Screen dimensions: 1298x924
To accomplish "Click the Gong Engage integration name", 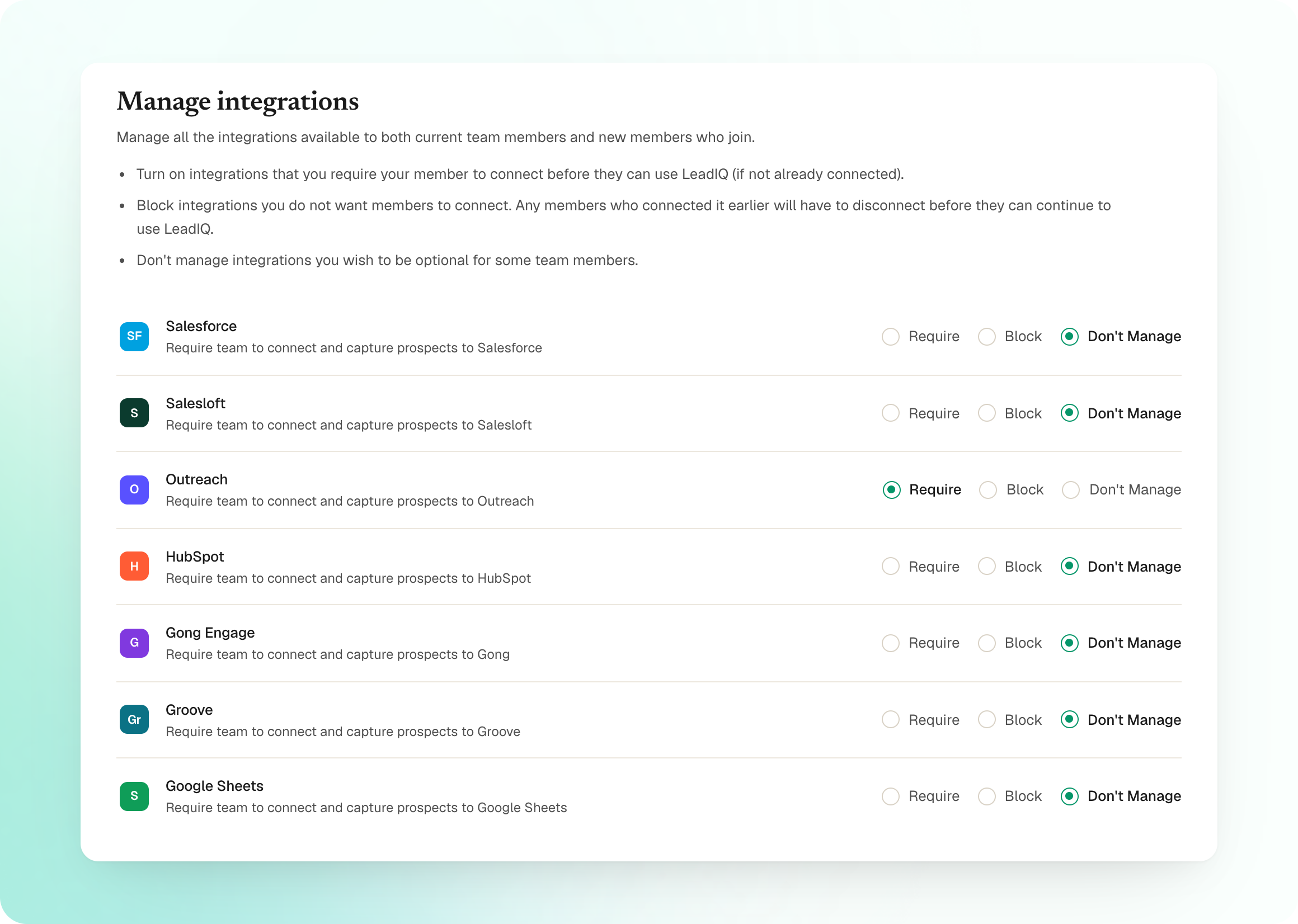I will (x=210, y=633).
